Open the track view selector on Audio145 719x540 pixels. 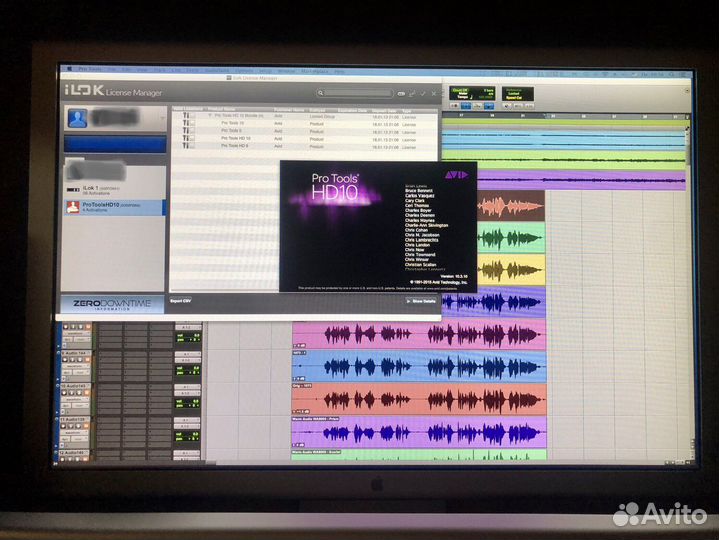73,399
